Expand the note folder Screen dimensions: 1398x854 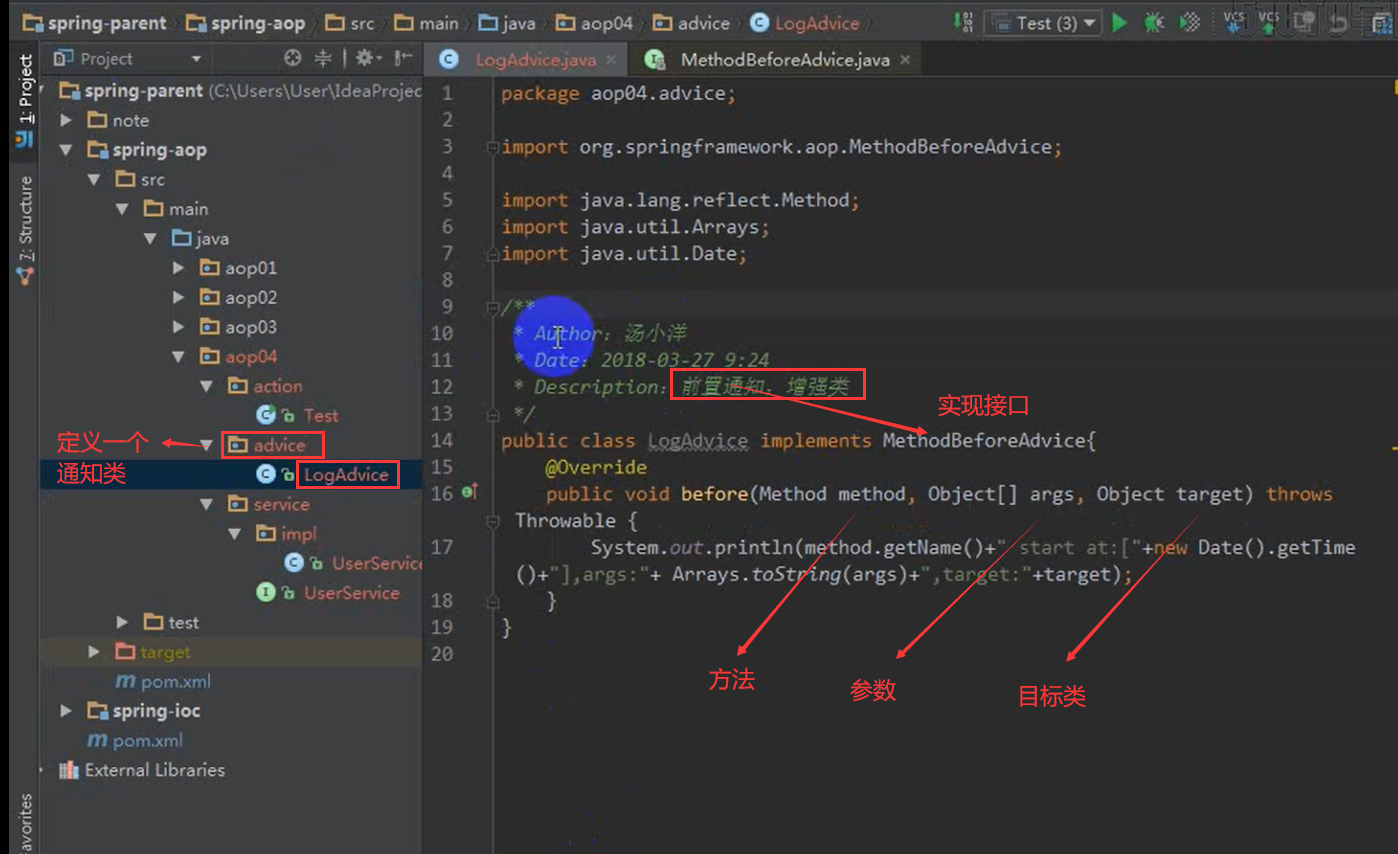click(66, 120)
